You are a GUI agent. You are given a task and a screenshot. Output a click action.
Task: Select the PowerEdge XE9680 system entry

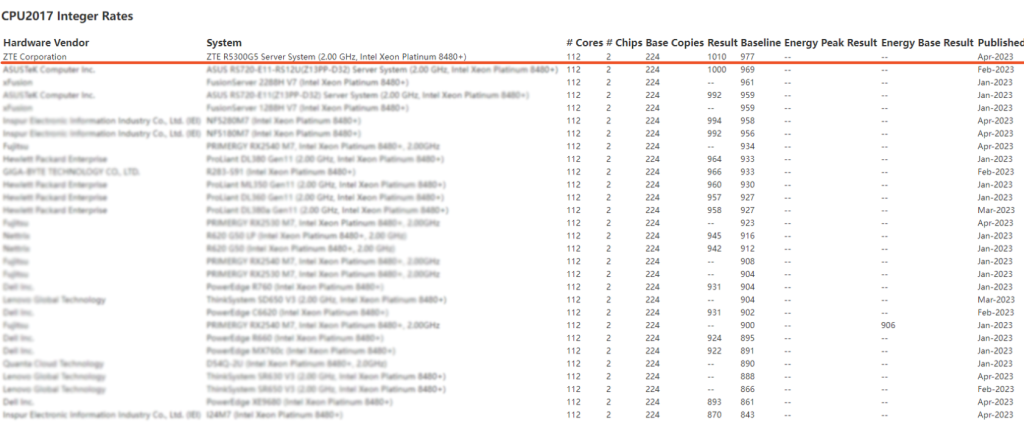(x=300, y=402)
